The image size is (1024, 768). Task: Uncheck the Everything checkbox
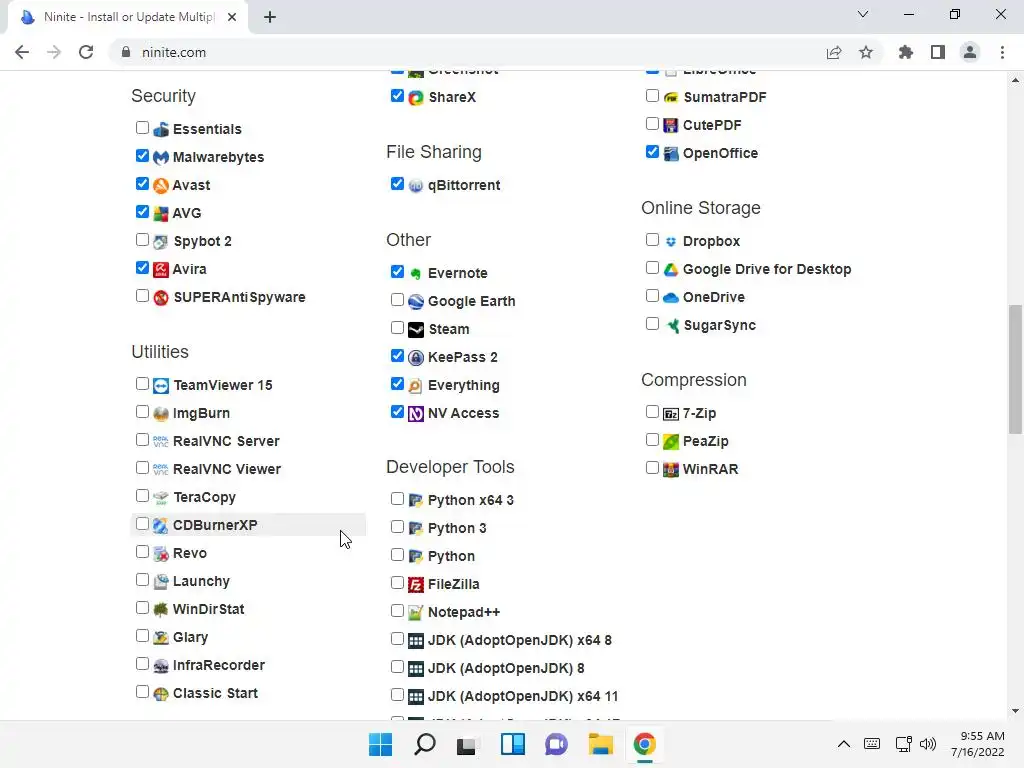[x=397, y=384]
